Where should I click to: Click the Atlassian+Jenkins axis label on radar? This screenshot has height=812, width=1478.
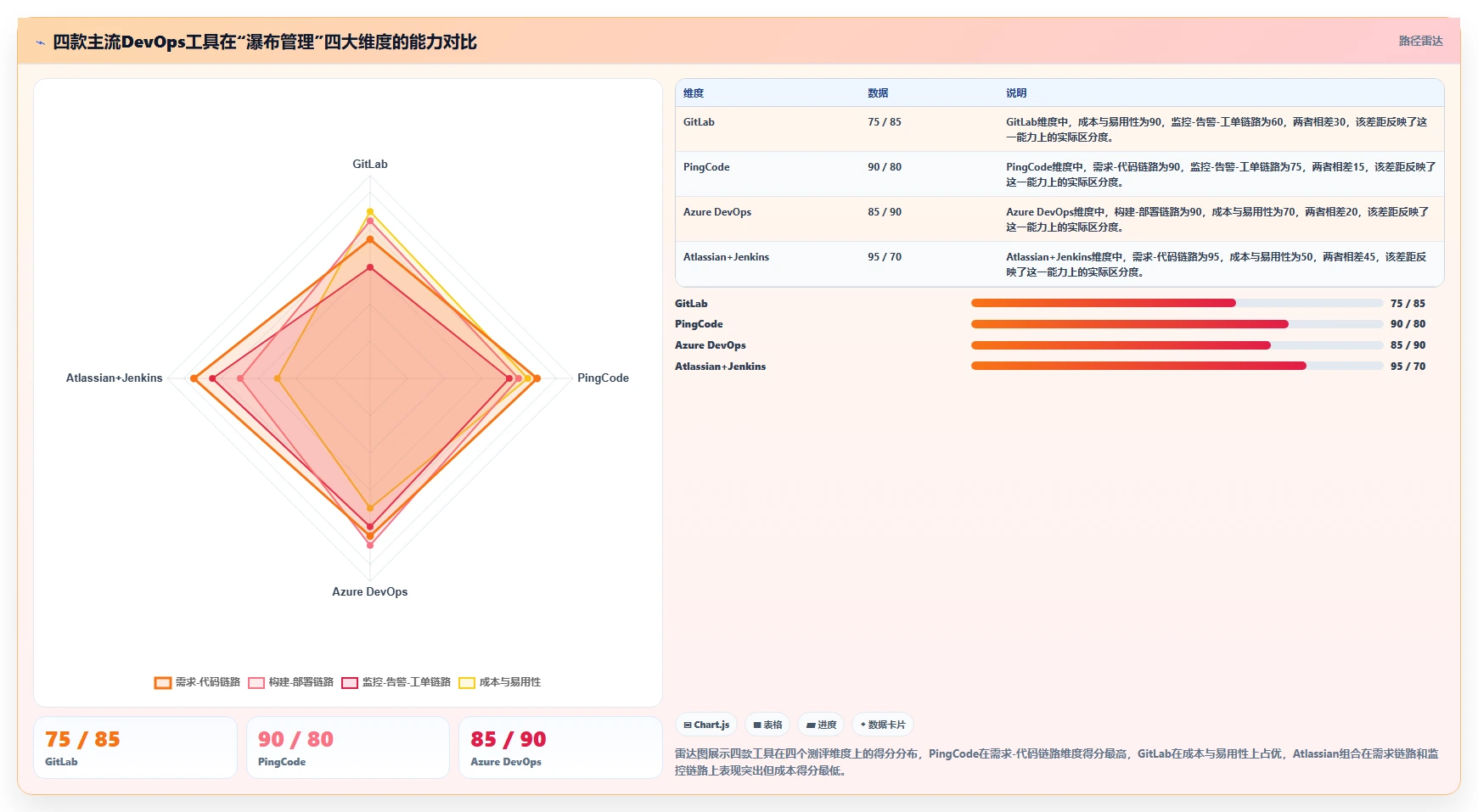[114, 378]
